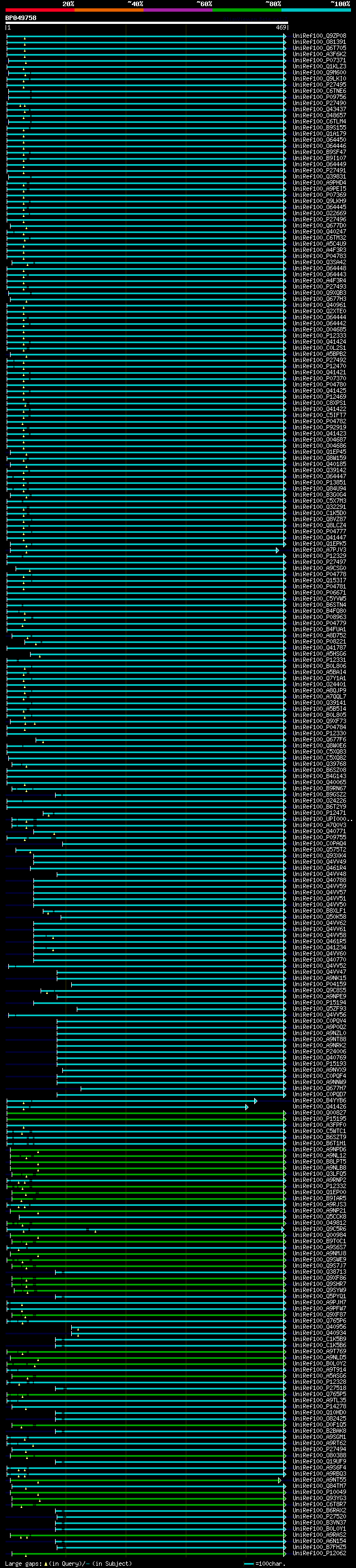
Task: Select the query name BP049758
Action: (x=21, y=18)
